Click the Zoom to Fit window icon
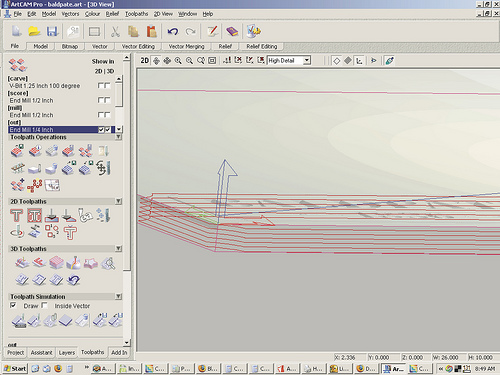Image resolution: width=500 pixels, height=375 pixels. 212,61
